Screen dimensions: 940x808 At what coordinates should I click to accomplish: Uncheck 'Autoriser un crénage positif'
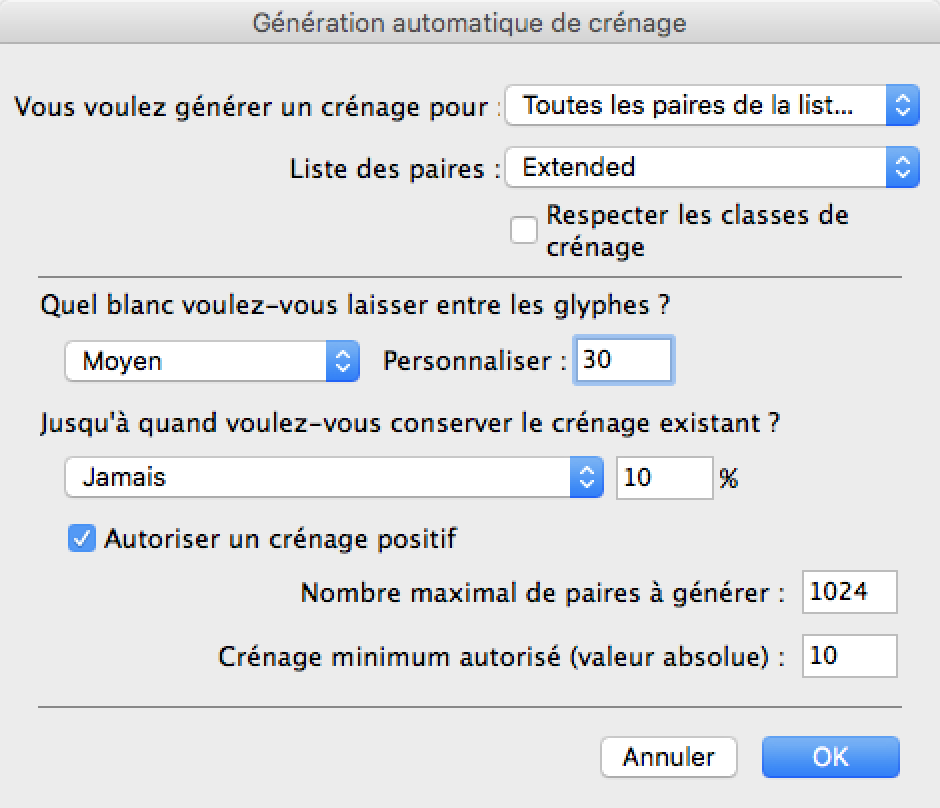(x=82, y=539)
